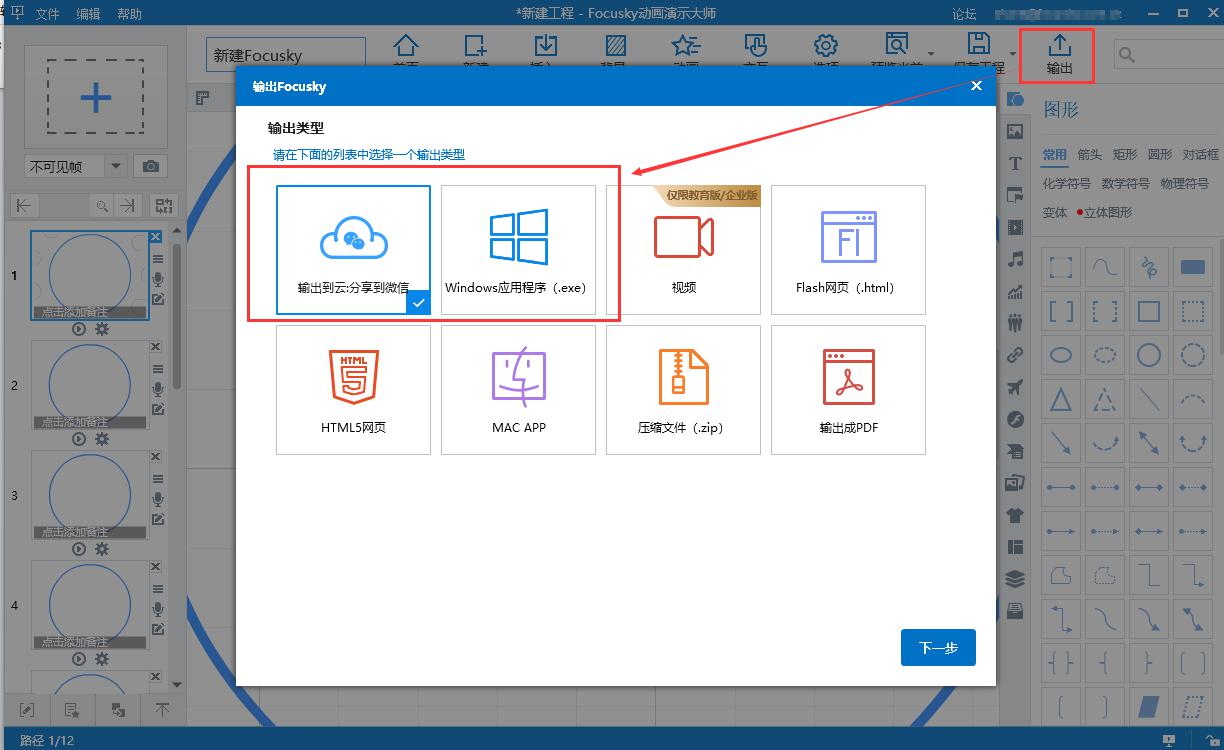Open the 立体图形 shapes tab
Viewport: 1224px width, 750px height.
1108,213
